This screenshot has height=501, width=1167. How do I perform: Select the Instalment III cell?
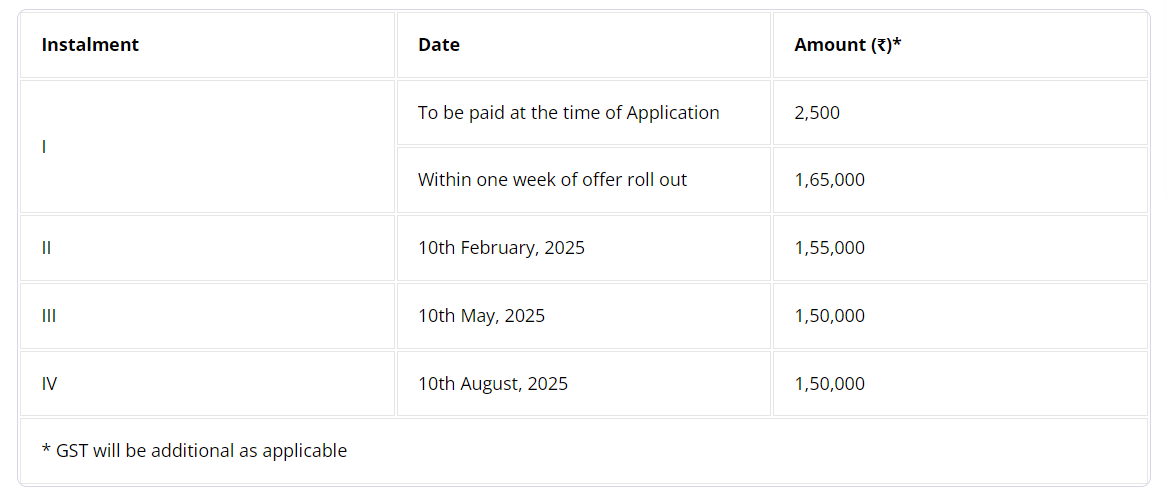pyautogui.click(x=207, y=316)
